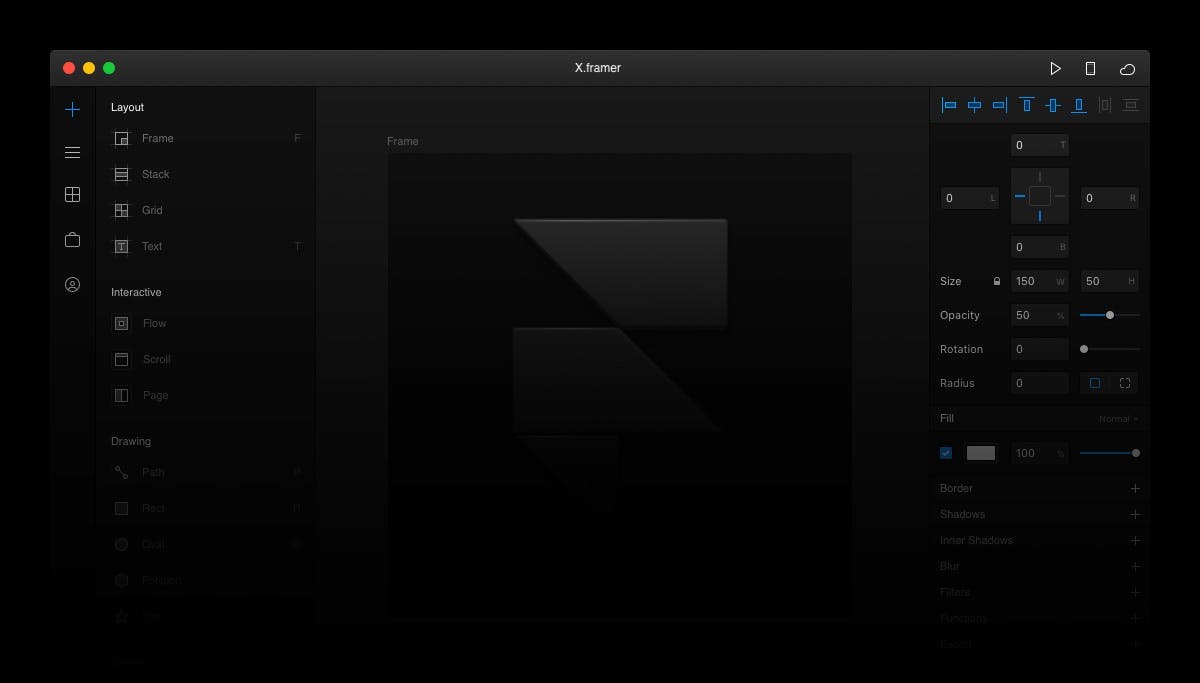
Task: Select the Grid layout tool
Action: click(206, 210)
